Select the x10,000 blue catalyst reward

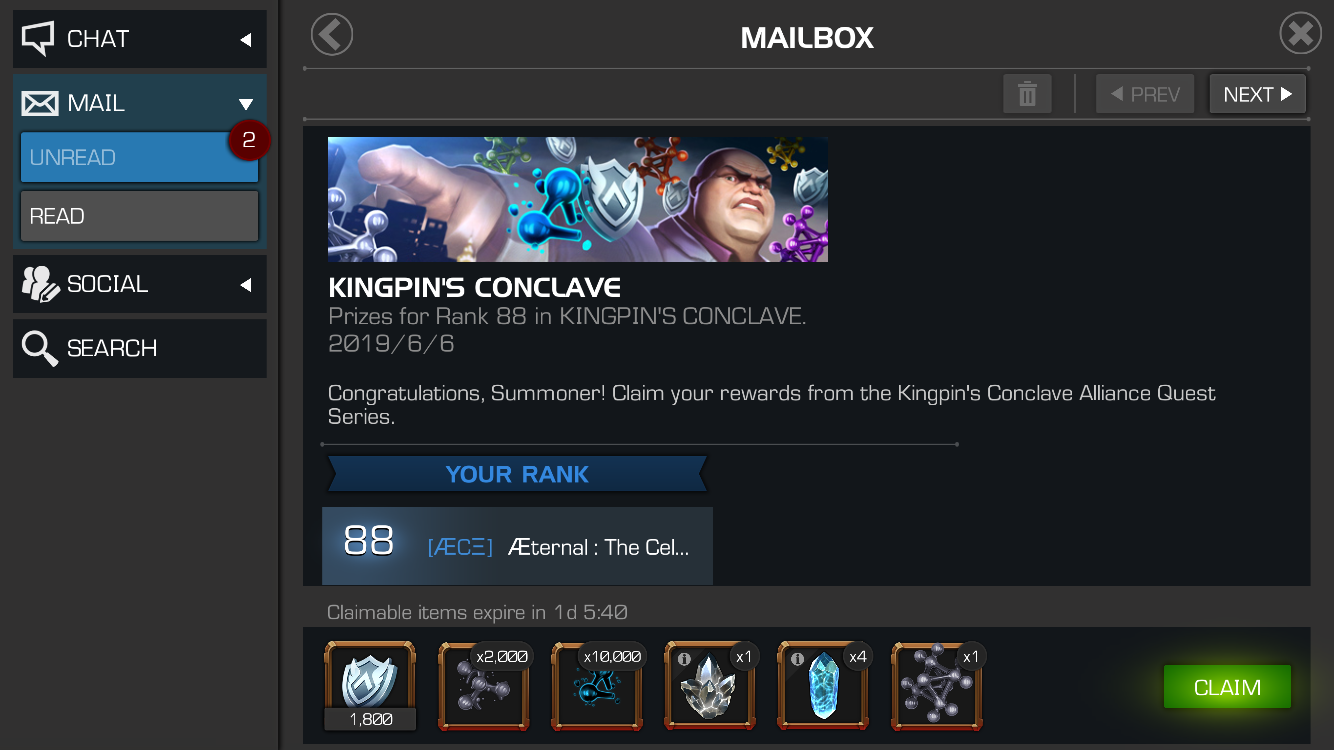[598, 686]
